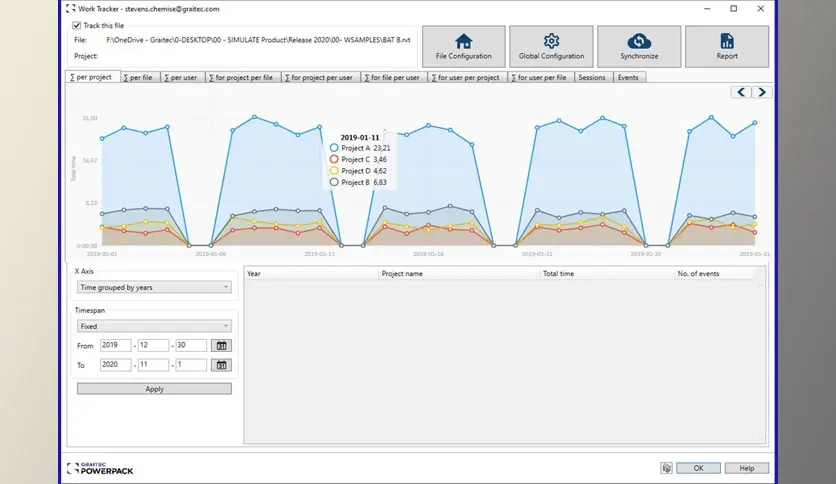Open Global Configuration gear button

551,46
